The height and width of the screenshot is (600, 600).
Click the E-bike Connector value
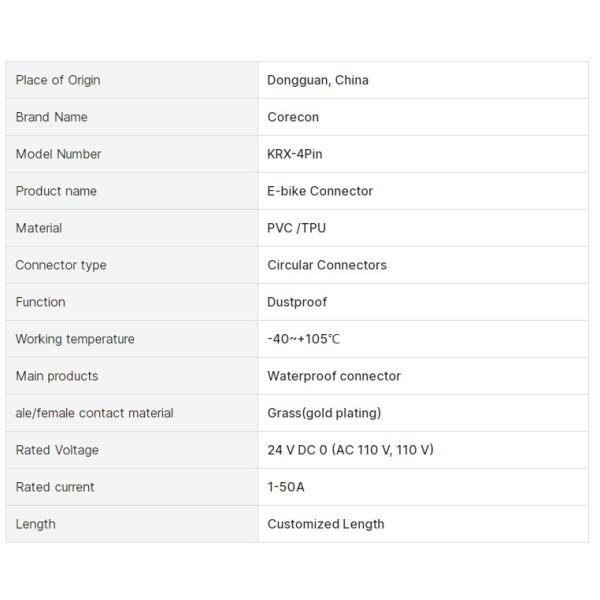pyautogui.click(x=320, y=191)
